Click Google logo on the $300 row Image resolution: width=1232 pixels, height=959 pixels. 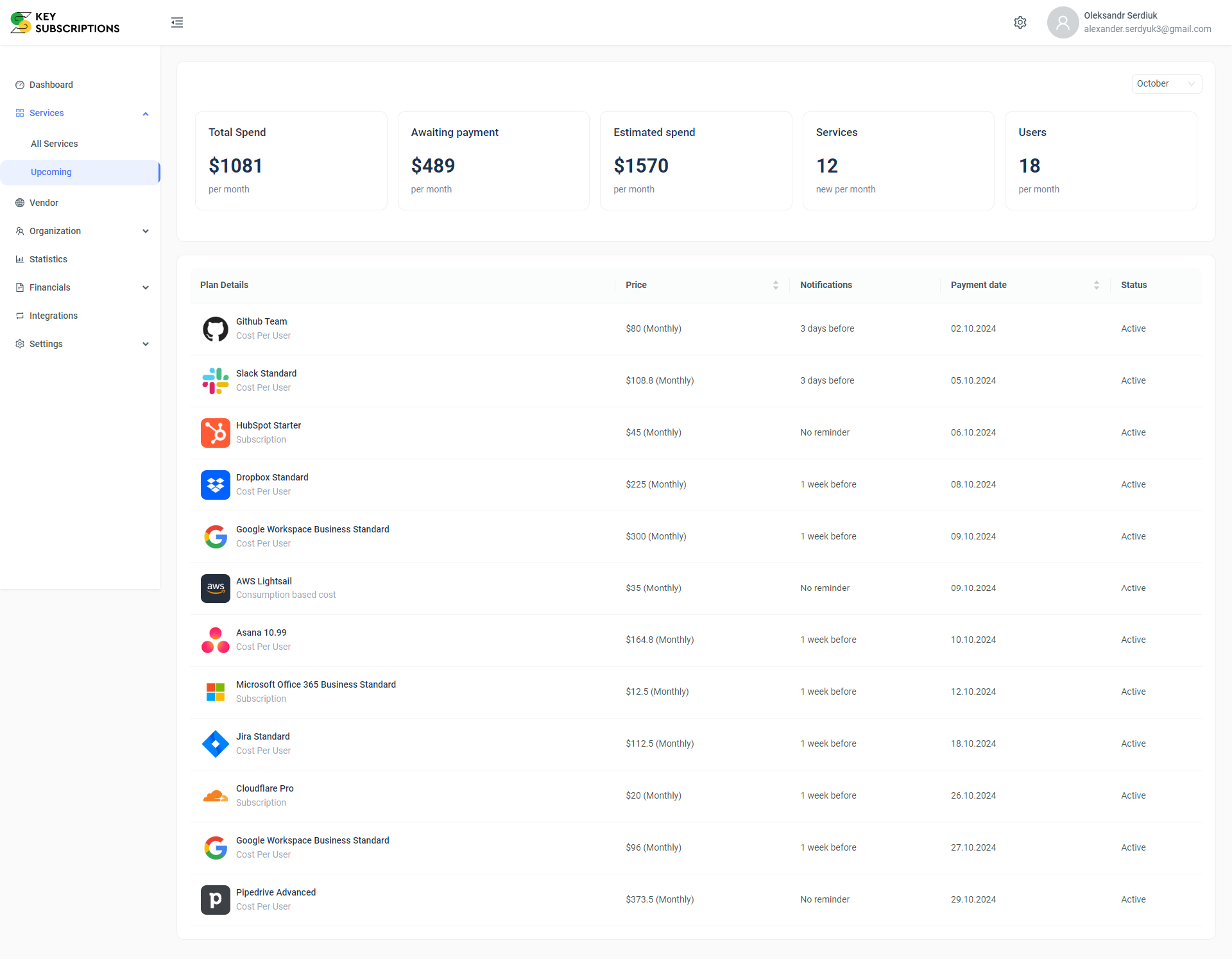click(x=216, y=537)
